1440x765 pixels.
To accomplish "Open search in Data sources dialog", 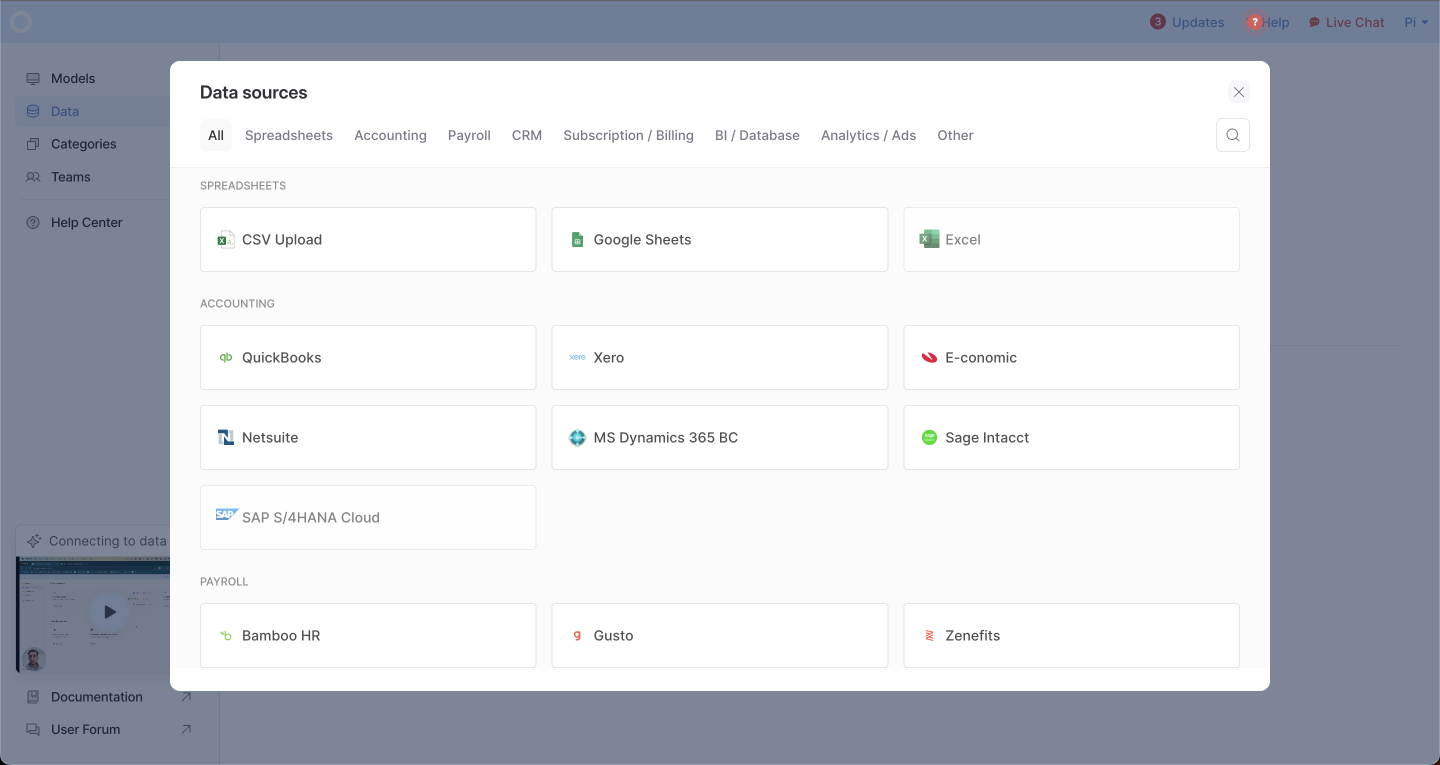I will (x=1233, y=135).
